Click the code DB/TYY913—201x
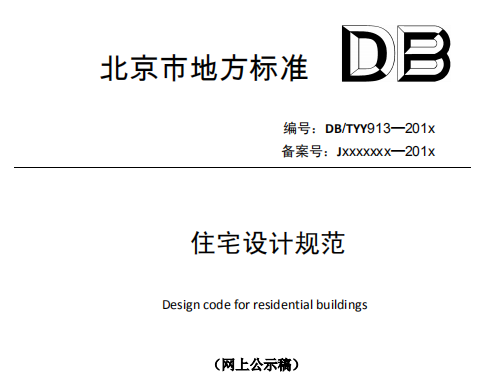 coord(380,128)
